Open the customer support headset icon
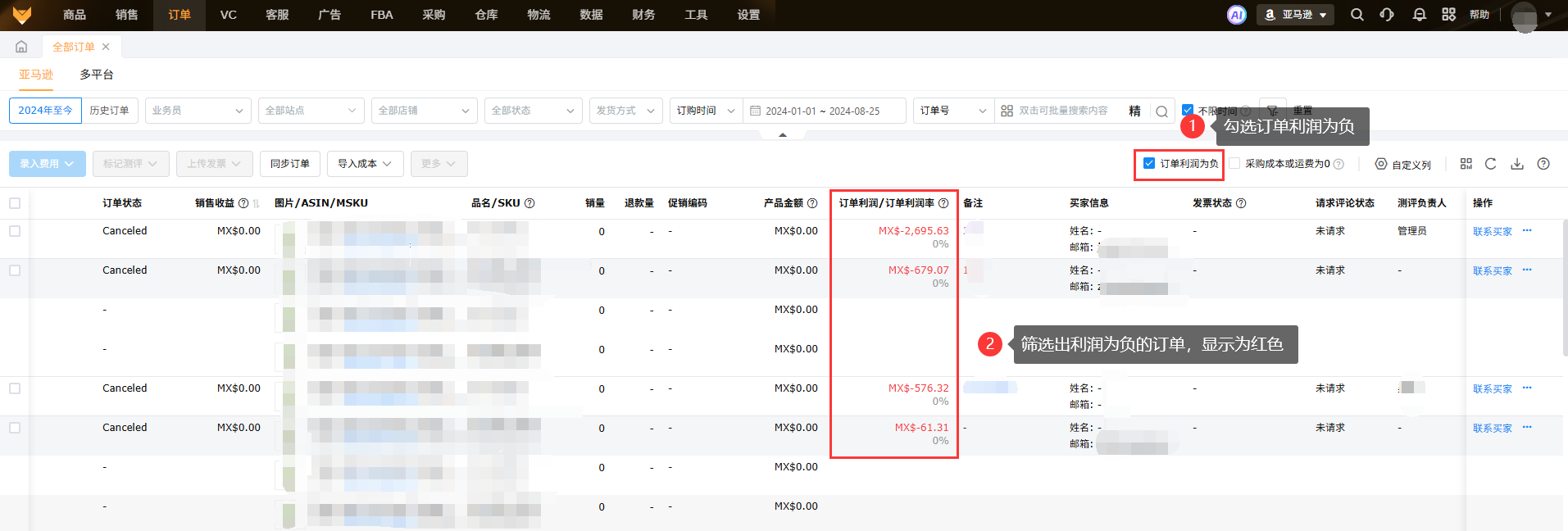Screen dimensions: 1568x531 point(1387,15)
